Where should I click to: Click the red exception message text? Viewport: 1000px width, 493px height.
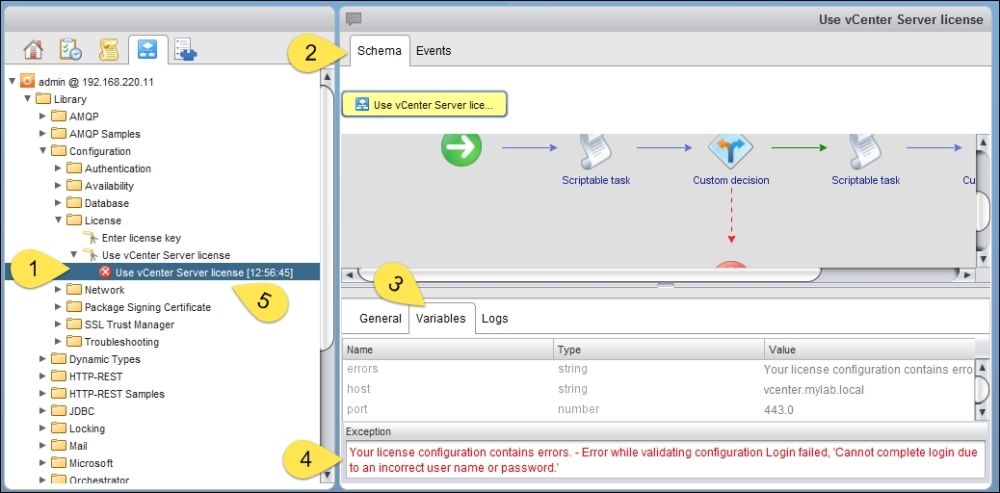click(663, 460)
